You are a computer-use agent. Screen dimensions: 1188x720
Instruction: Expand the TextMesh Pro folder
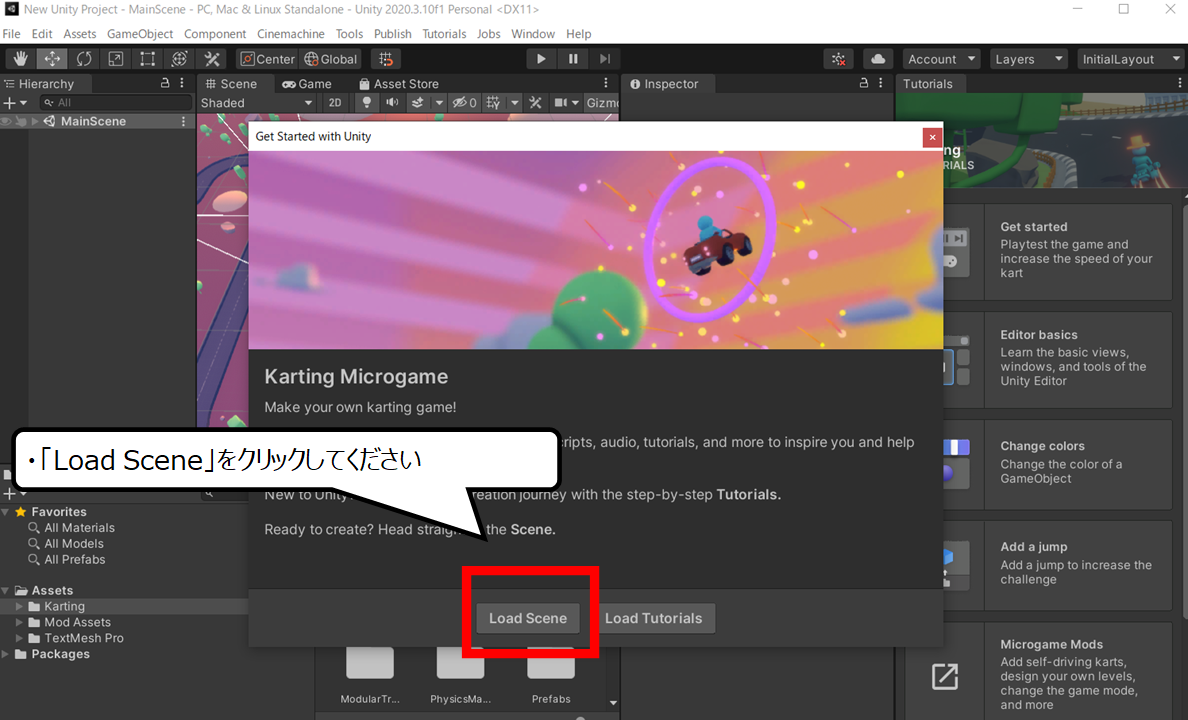click(x=19, y=638)
